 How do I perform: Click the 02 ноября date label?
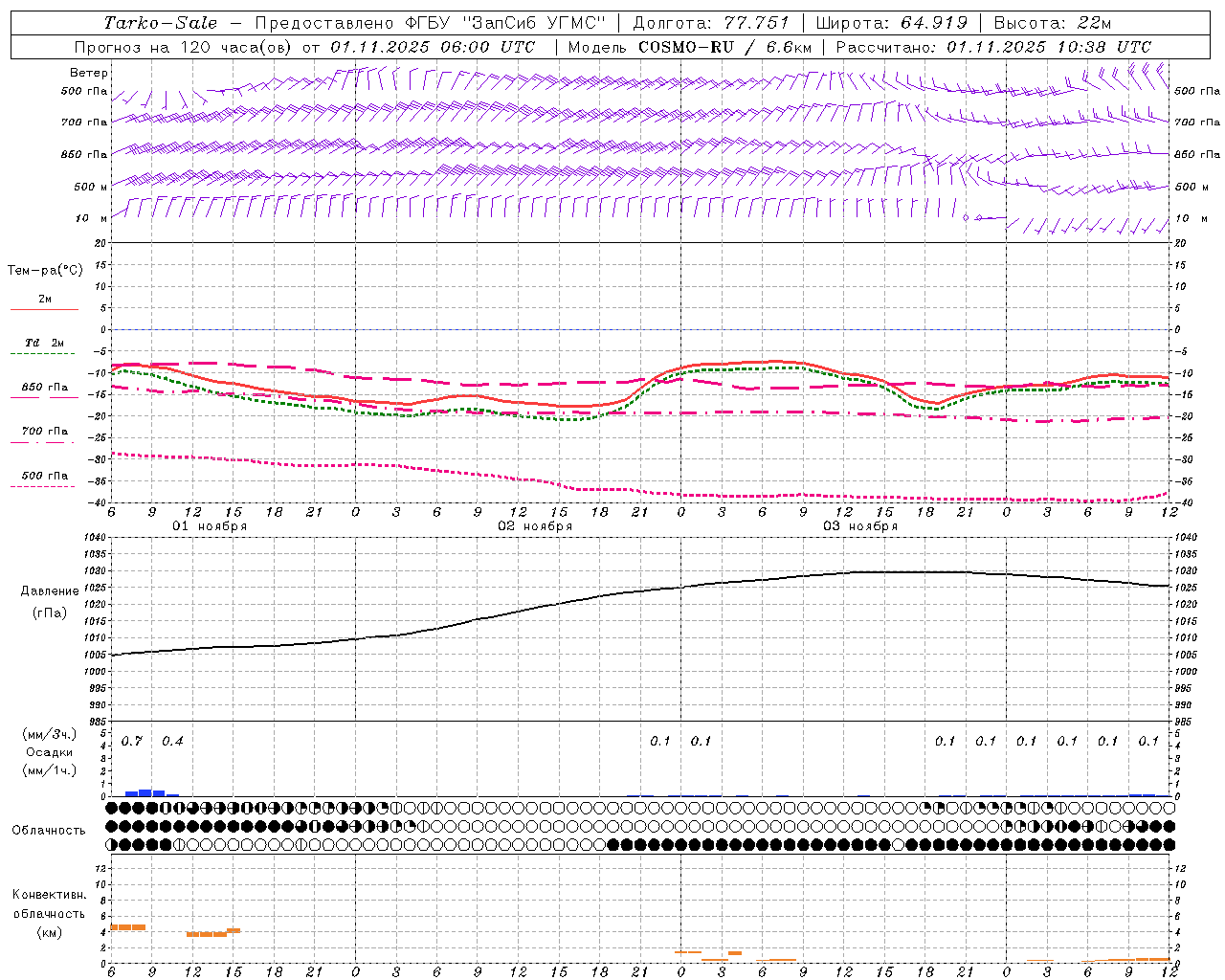pos(535,526)
